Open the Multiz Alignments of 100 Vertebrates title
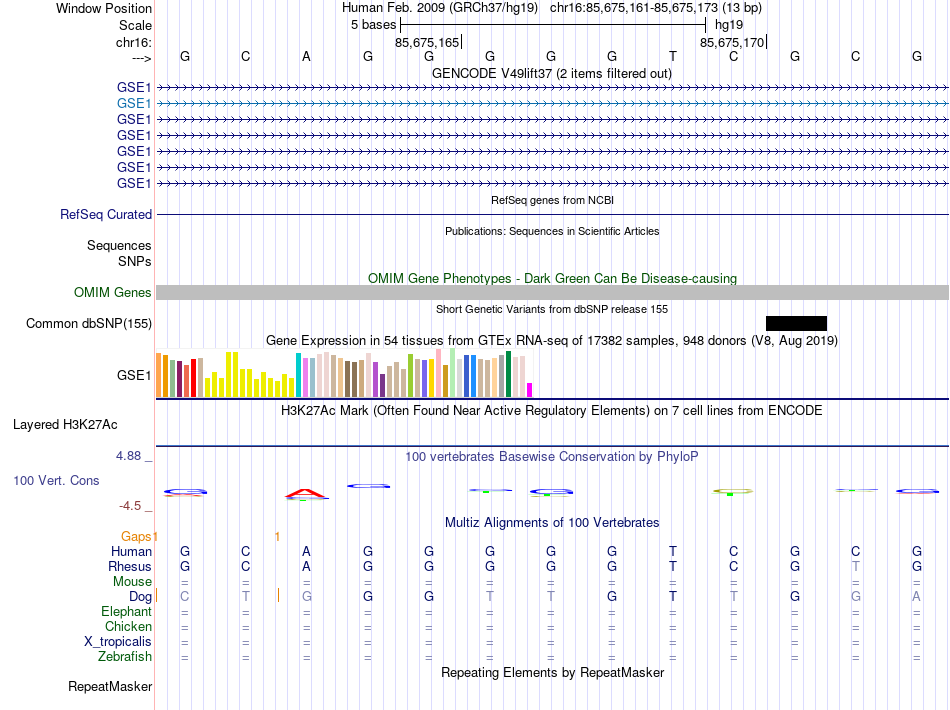The image size is (950, 710). coord(552,523)
